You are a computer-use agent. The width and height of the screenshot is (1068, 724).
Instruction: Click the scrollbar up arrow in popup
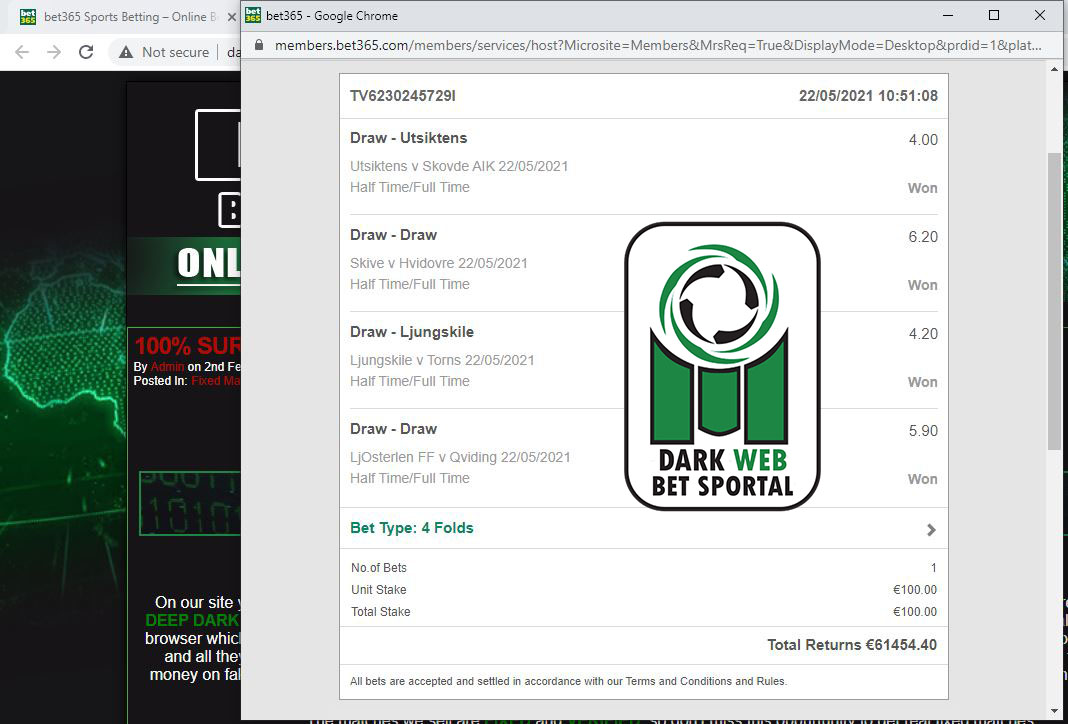click(x=1054, y=70)
